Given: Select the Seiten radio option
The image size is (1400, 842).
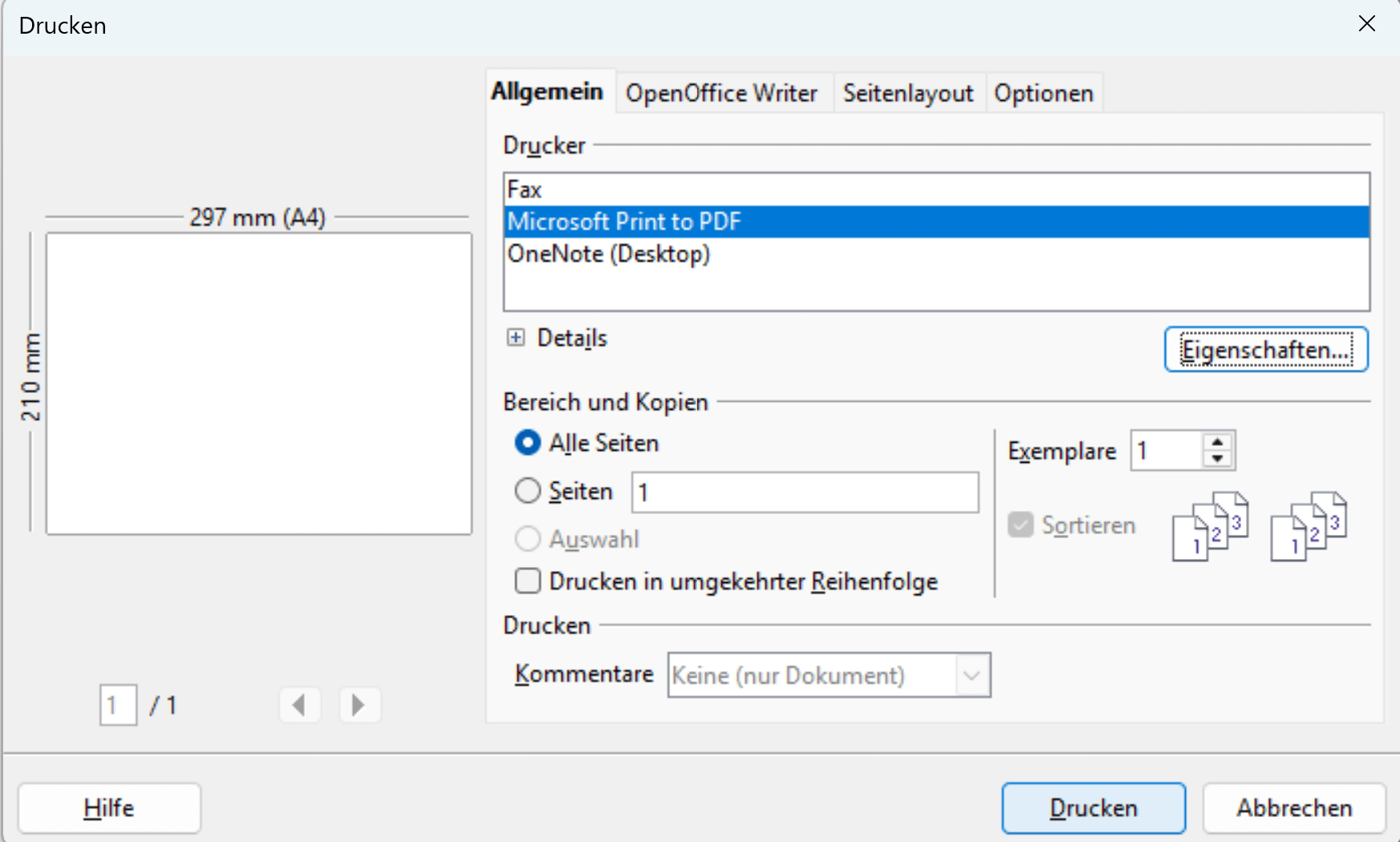Looking at the screenshot, I should tap(528, 491).
